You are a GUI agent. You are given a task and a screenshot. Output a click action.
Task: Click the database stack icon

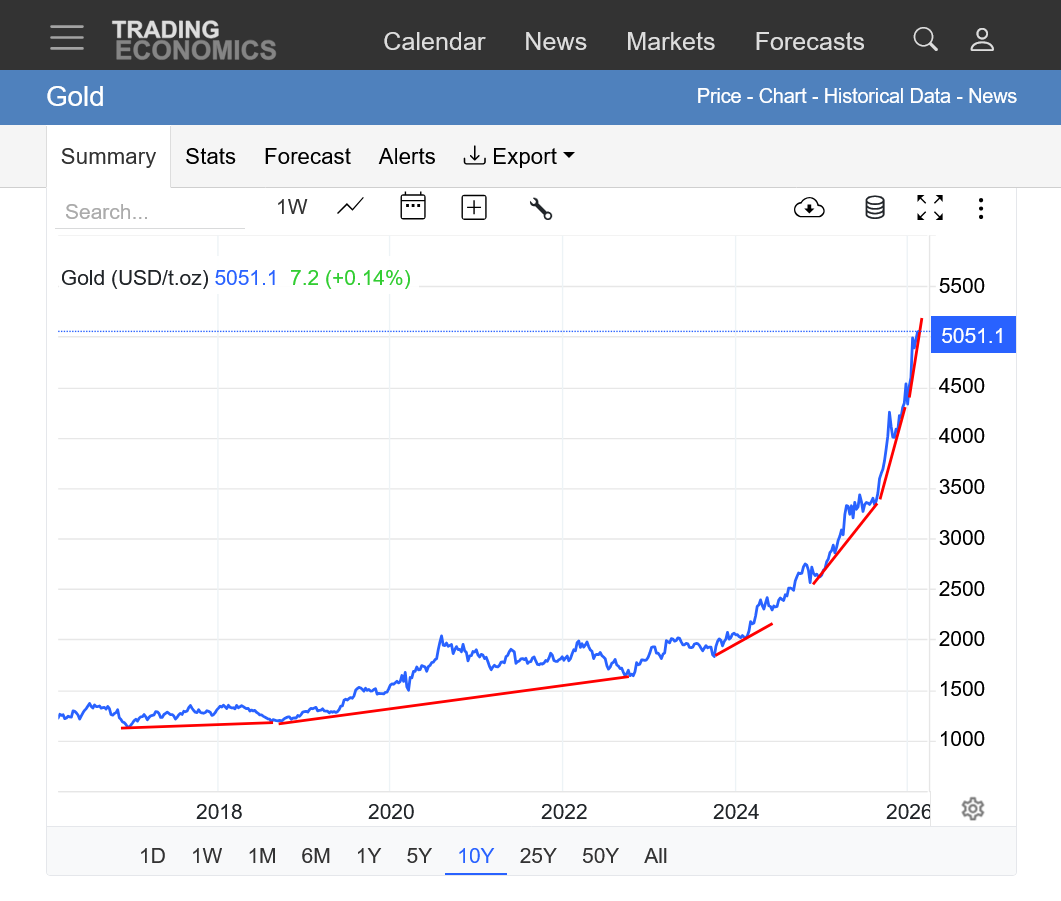875,208
